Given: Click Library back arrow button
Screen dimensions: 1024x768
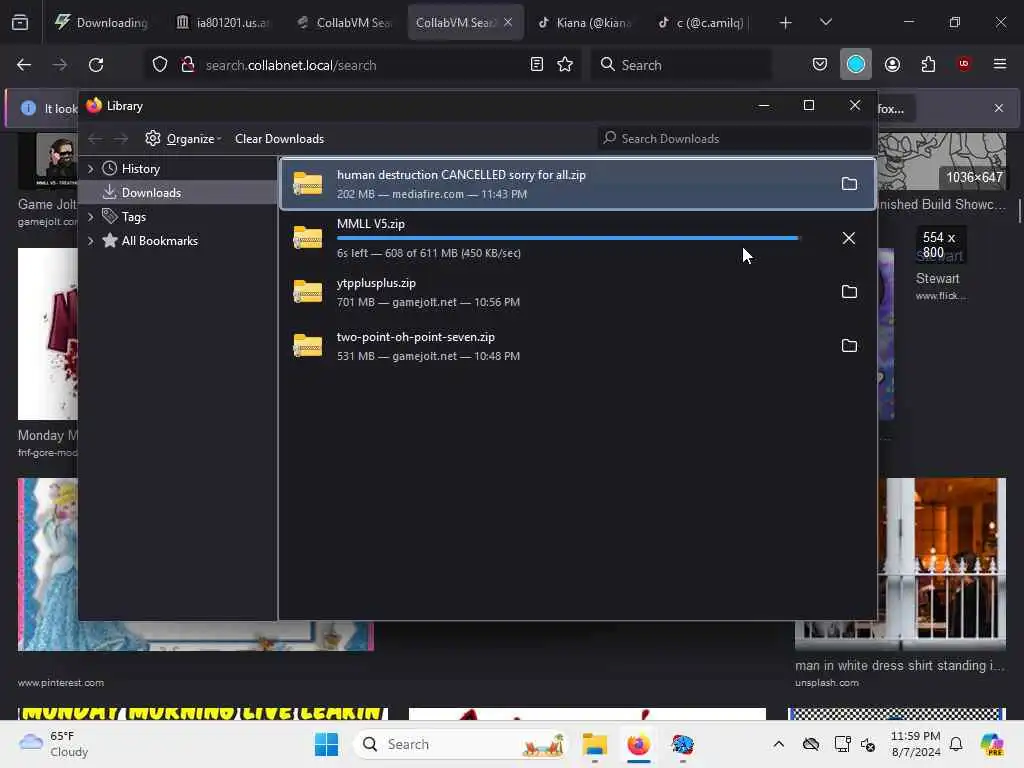Looking at the screenshot, I should pyautogui.click(x=95, y=138).
